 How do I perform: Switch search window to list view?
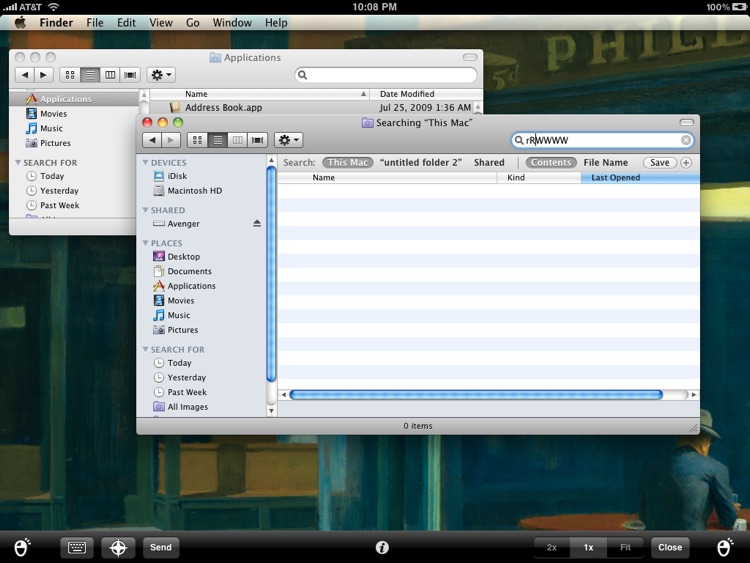pyautogui.click(x=217, y=140)
